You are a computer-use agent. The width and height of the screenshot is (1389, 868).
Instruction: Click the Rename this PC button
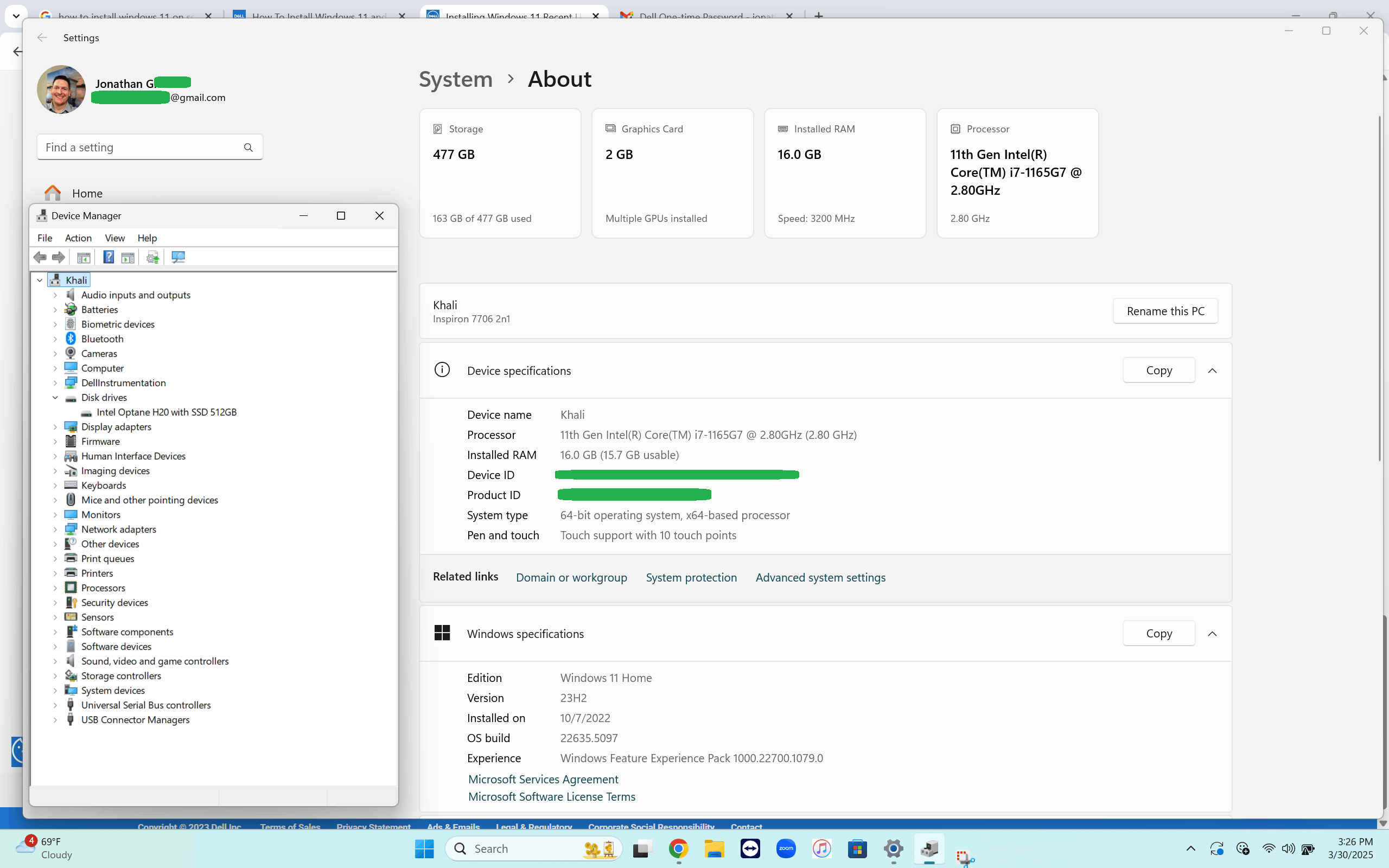[1165, 311]
